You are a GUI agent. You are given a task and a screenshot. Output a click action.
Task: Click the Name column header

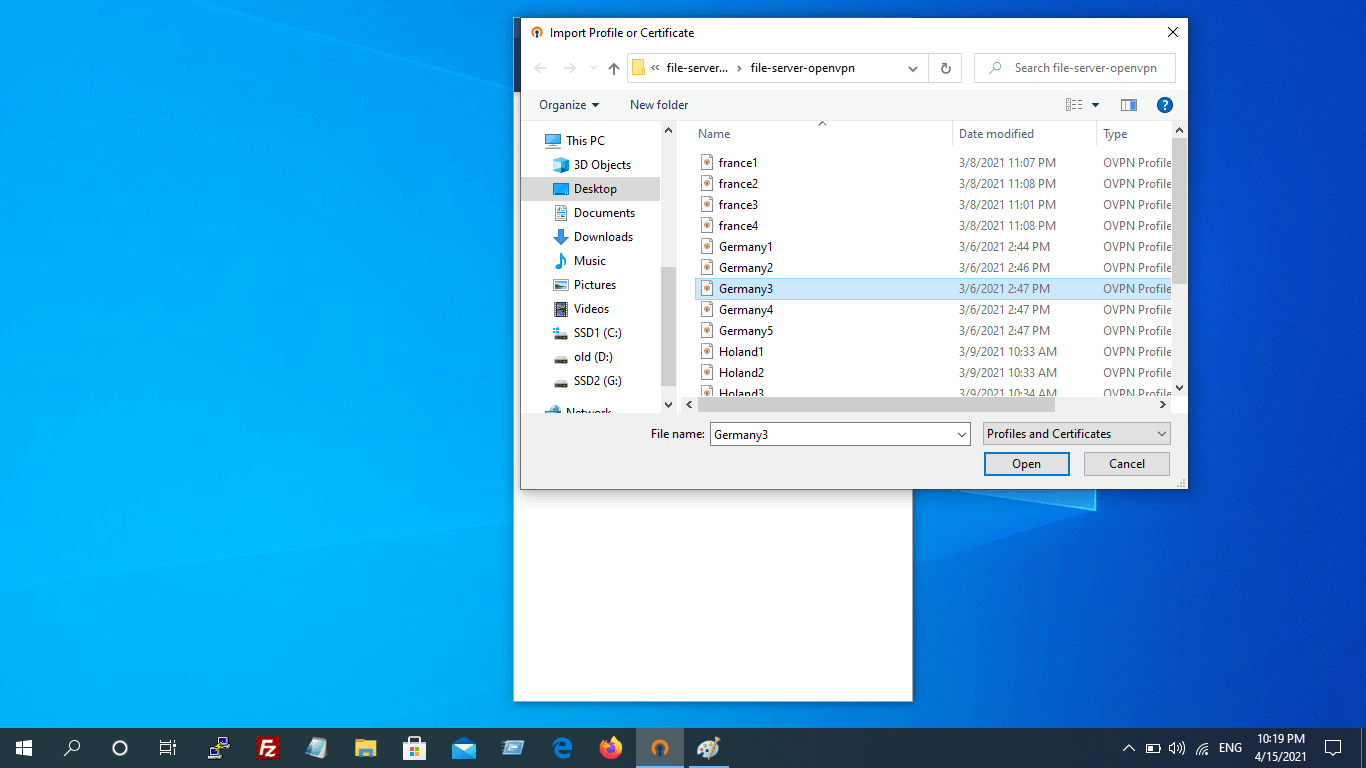[x=714, y=134]
